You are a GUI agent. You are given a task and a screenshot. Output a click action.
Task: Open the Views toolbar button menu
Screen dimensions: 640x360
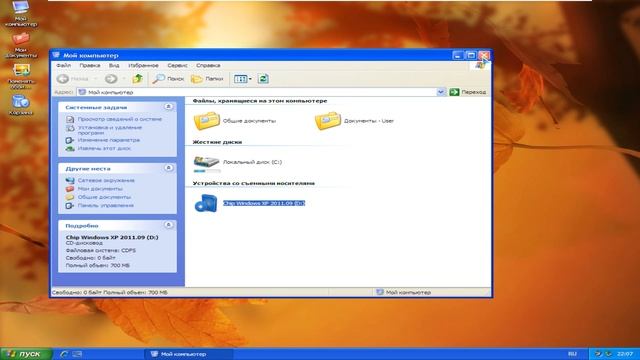pyautogui.click(x=242, y=79)
